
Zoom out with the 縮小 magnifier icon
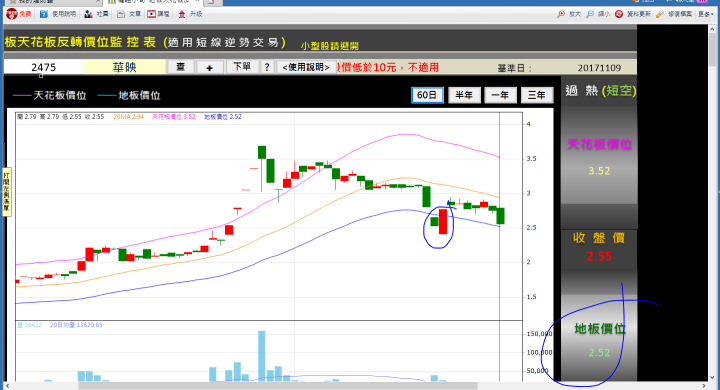(x=590, y=14)
